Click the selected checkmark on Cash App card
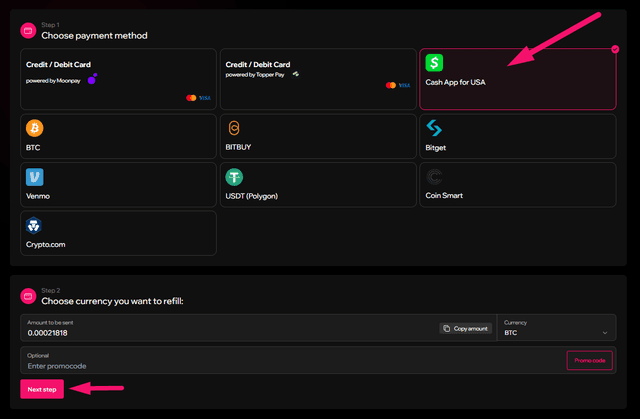640x419 pixels. coord(615,49)
